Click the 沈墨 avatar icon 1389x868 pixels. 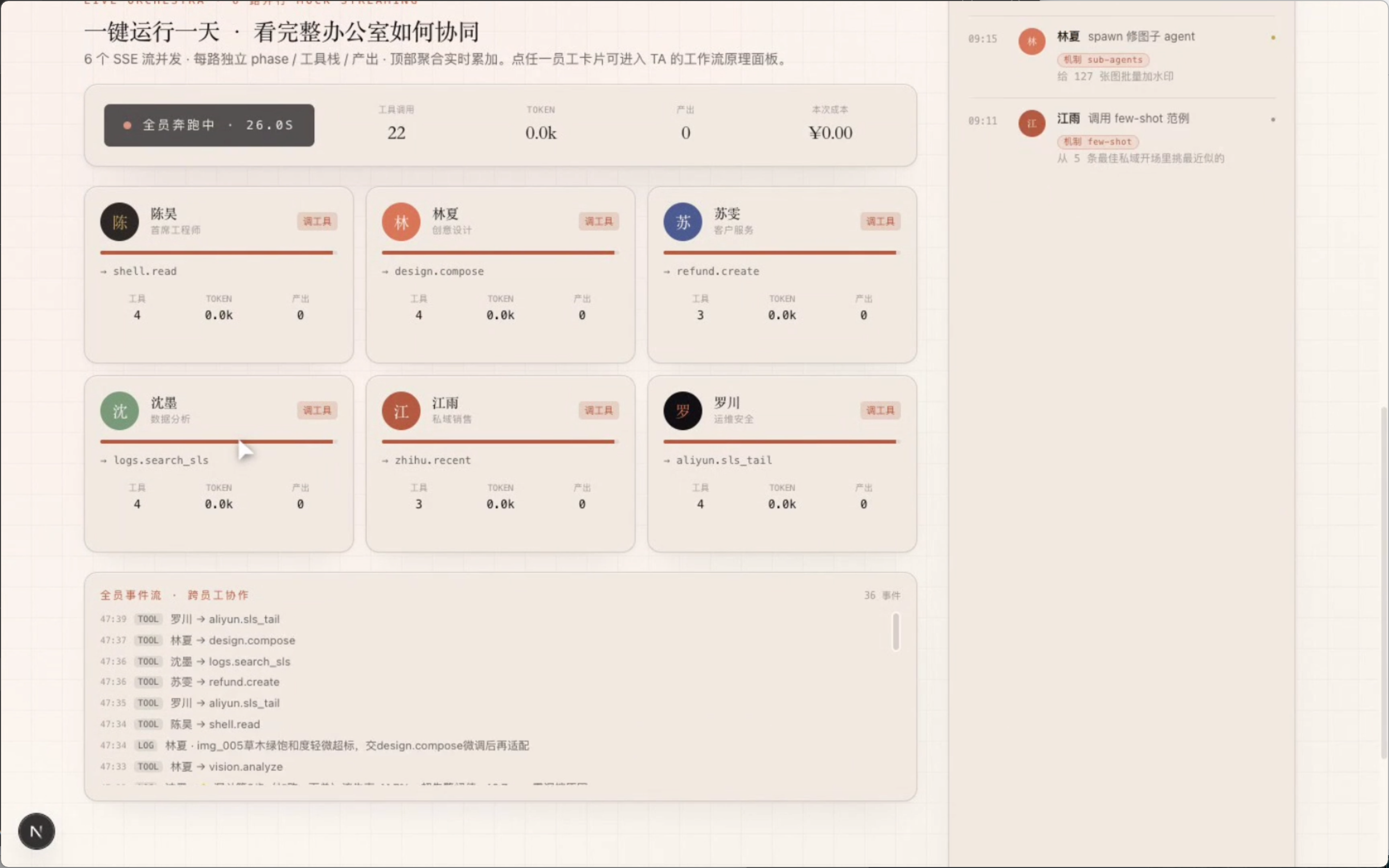pos(119,410)
